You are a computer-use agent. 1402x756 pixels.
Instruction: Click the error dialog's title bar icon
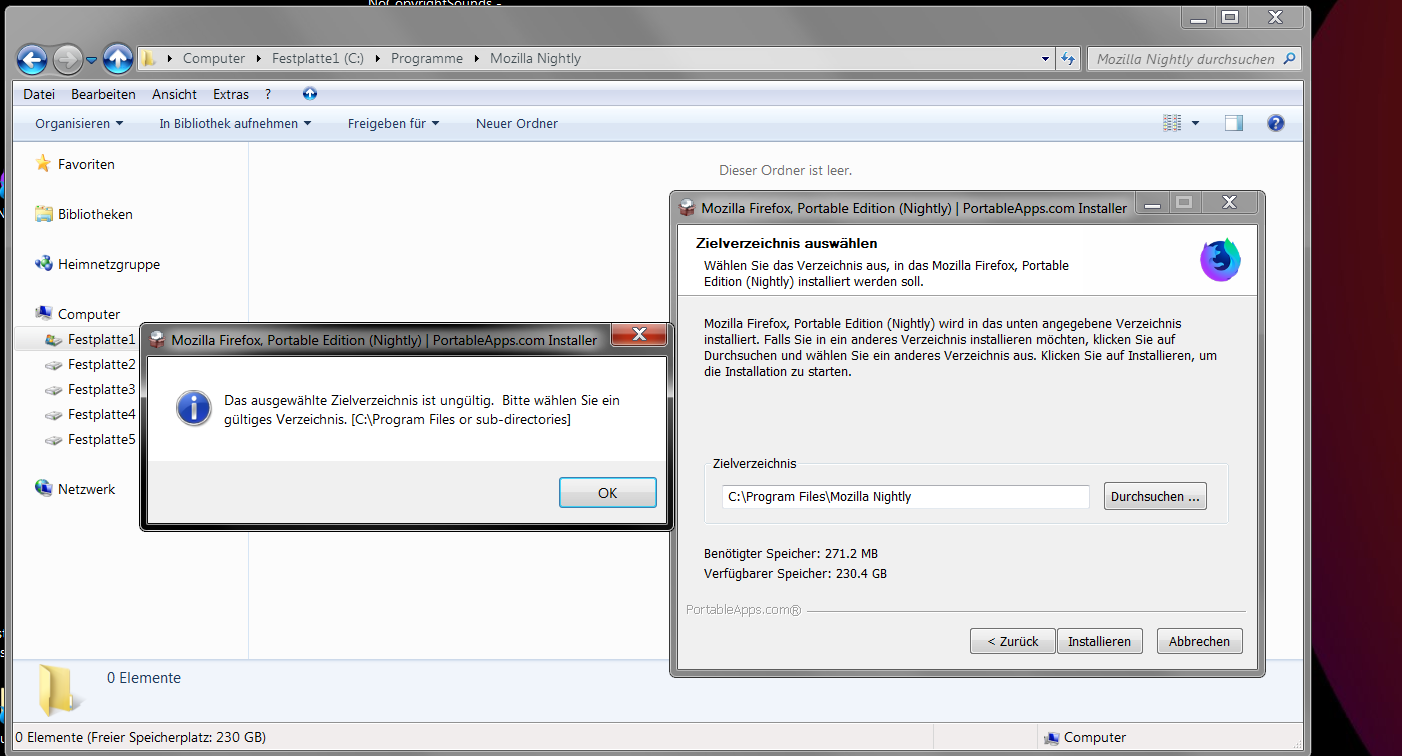pos(157,340)
